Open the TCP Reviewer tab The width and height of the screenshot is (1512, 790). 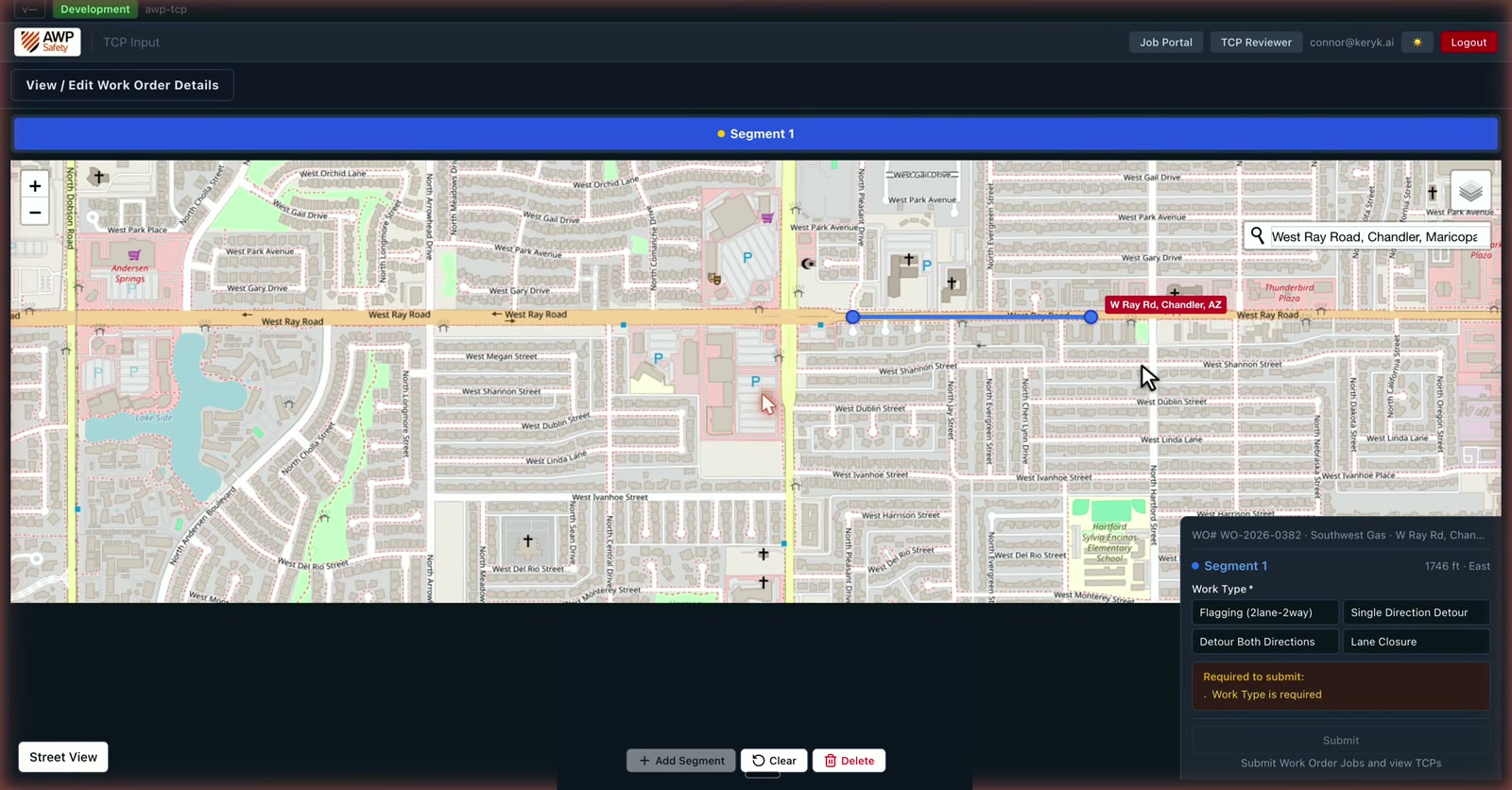pyautogui.click(x=1256, y=43)
